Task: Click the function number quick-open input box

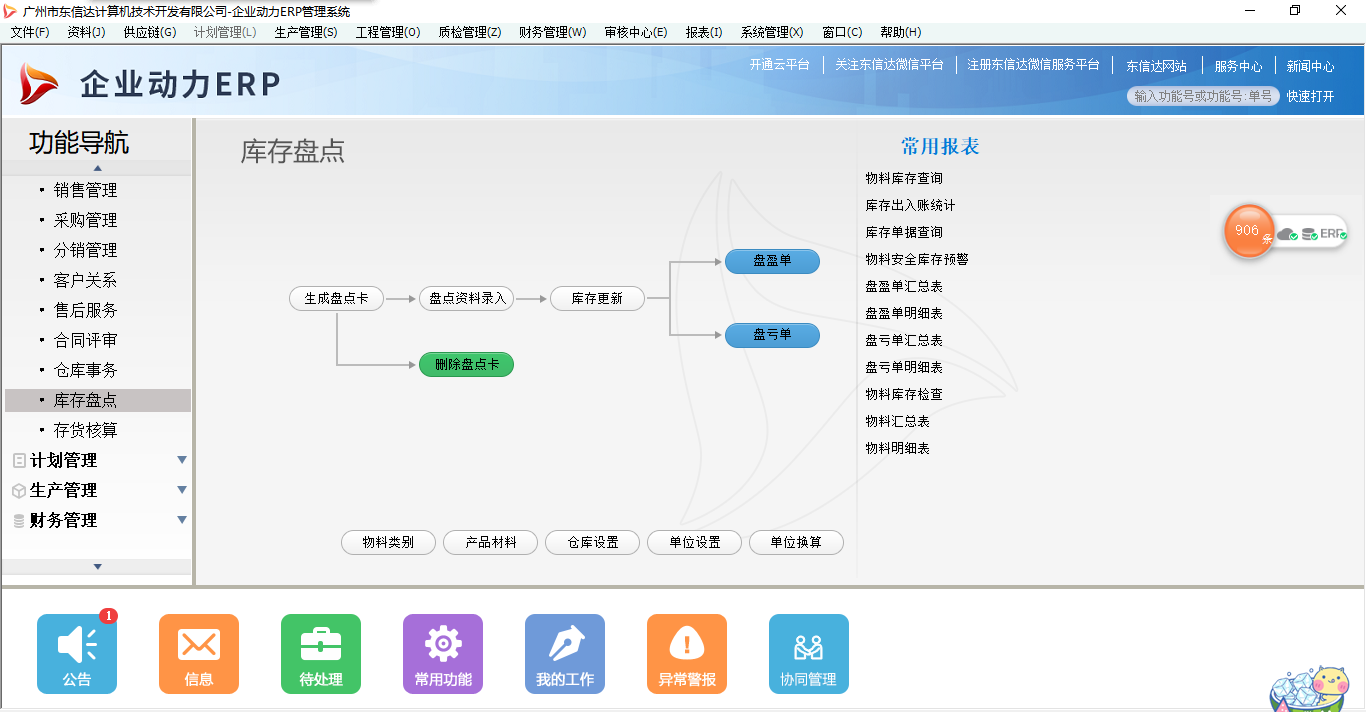Action: pos(1204,97)
